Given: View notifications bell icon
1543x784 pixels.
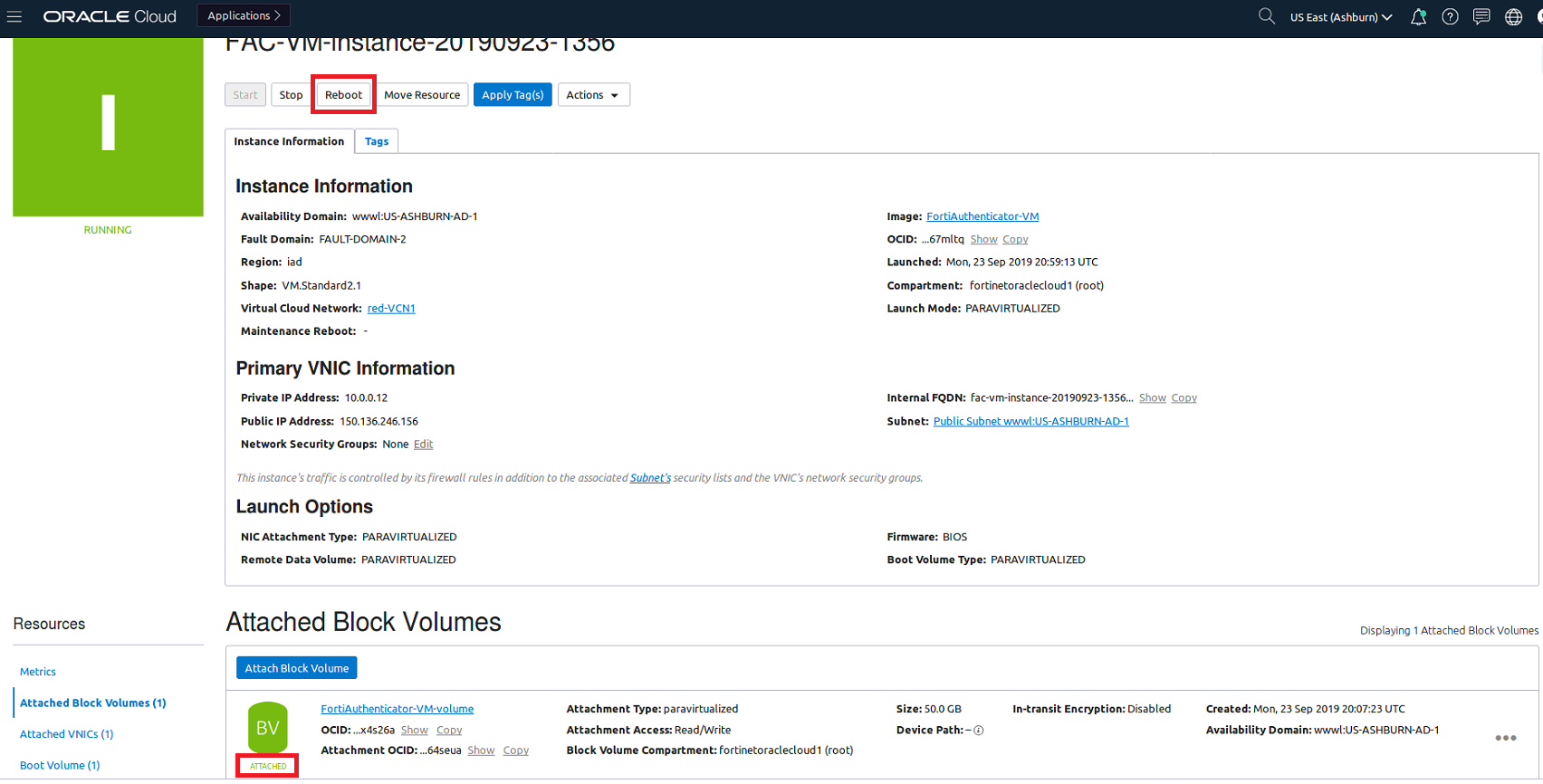Looking at the screenshot, I should click(x=1418, y=16).
